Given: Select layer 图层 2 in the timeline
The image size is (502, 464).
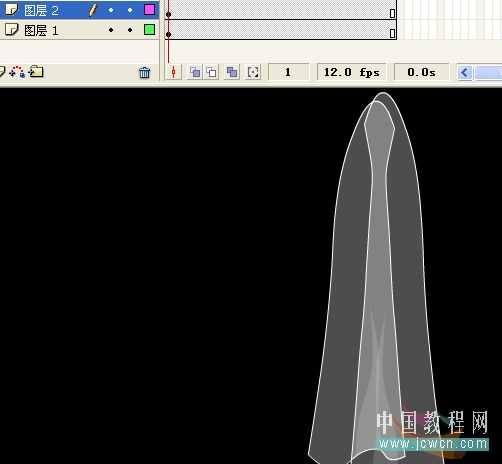Looking at the screenshot, I should (79, 10).
